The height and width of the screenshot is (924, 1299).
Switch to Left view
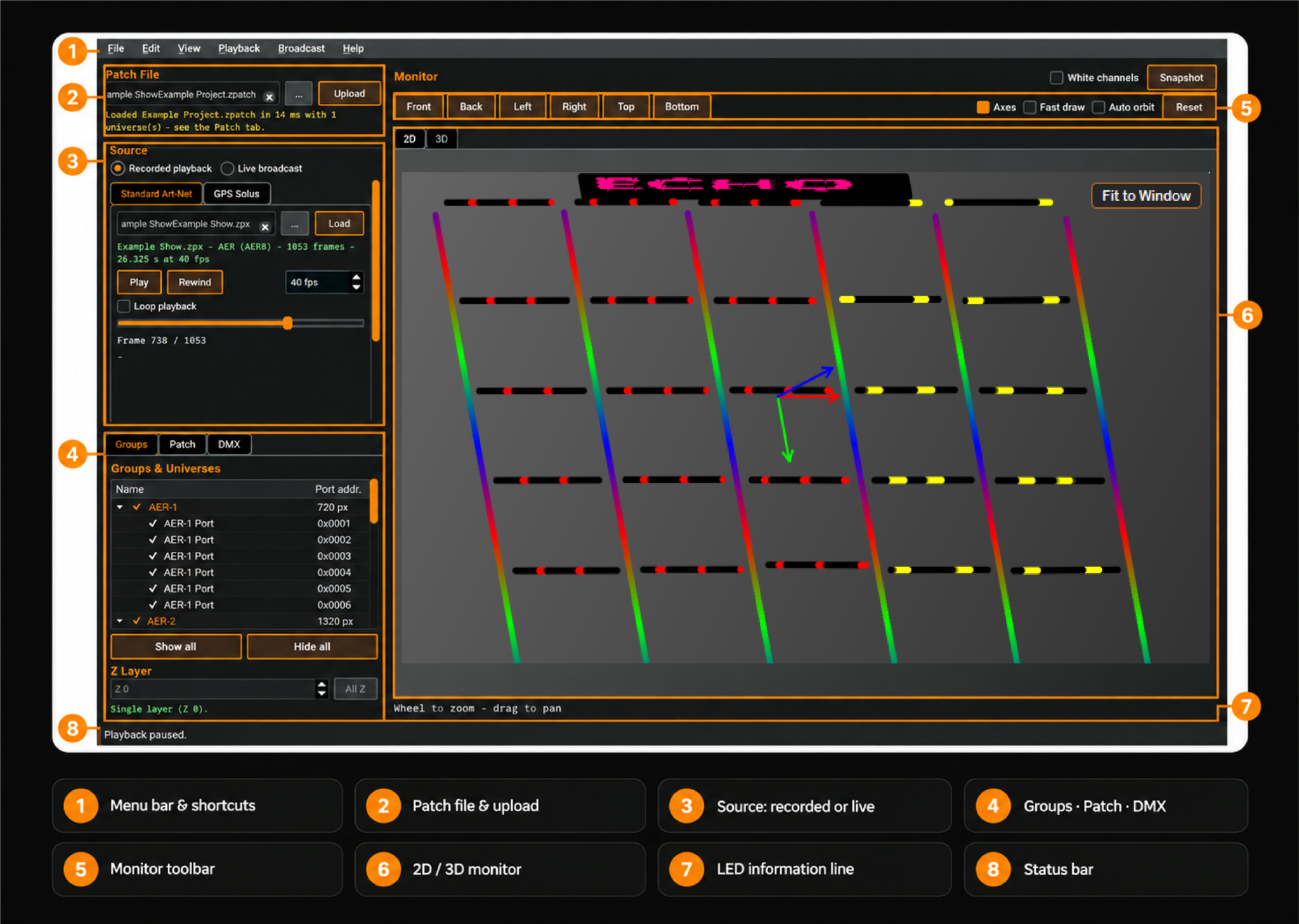click(523, 107)
